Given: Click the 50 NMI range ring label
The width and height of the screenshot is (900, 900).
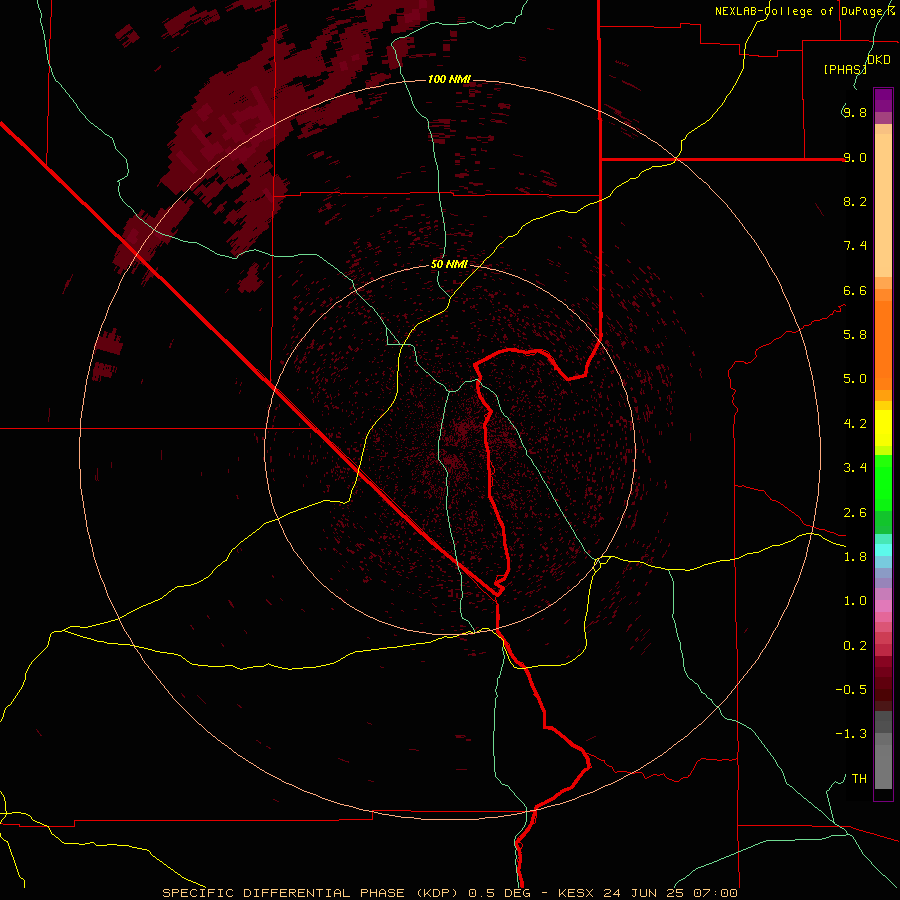Looking at the screenshot, I should (449, 264).
